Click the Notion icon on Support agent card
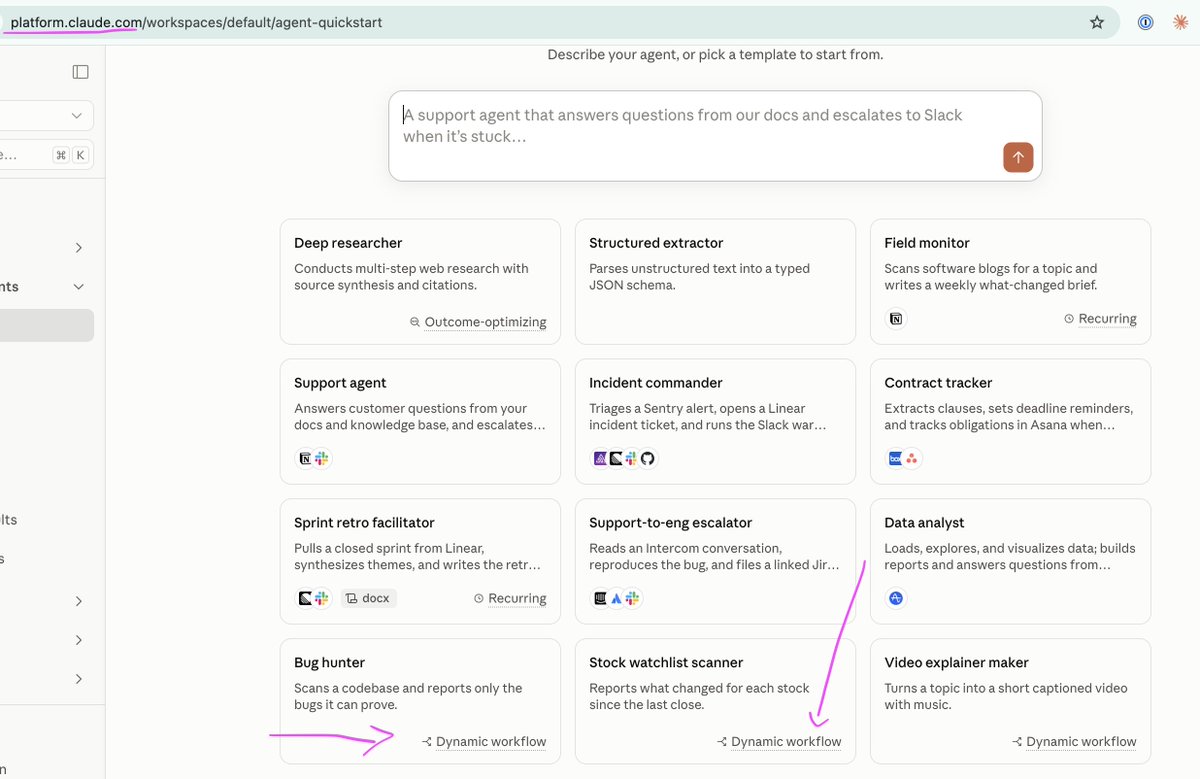This screenshot has width=1200, height=779. 306,459
